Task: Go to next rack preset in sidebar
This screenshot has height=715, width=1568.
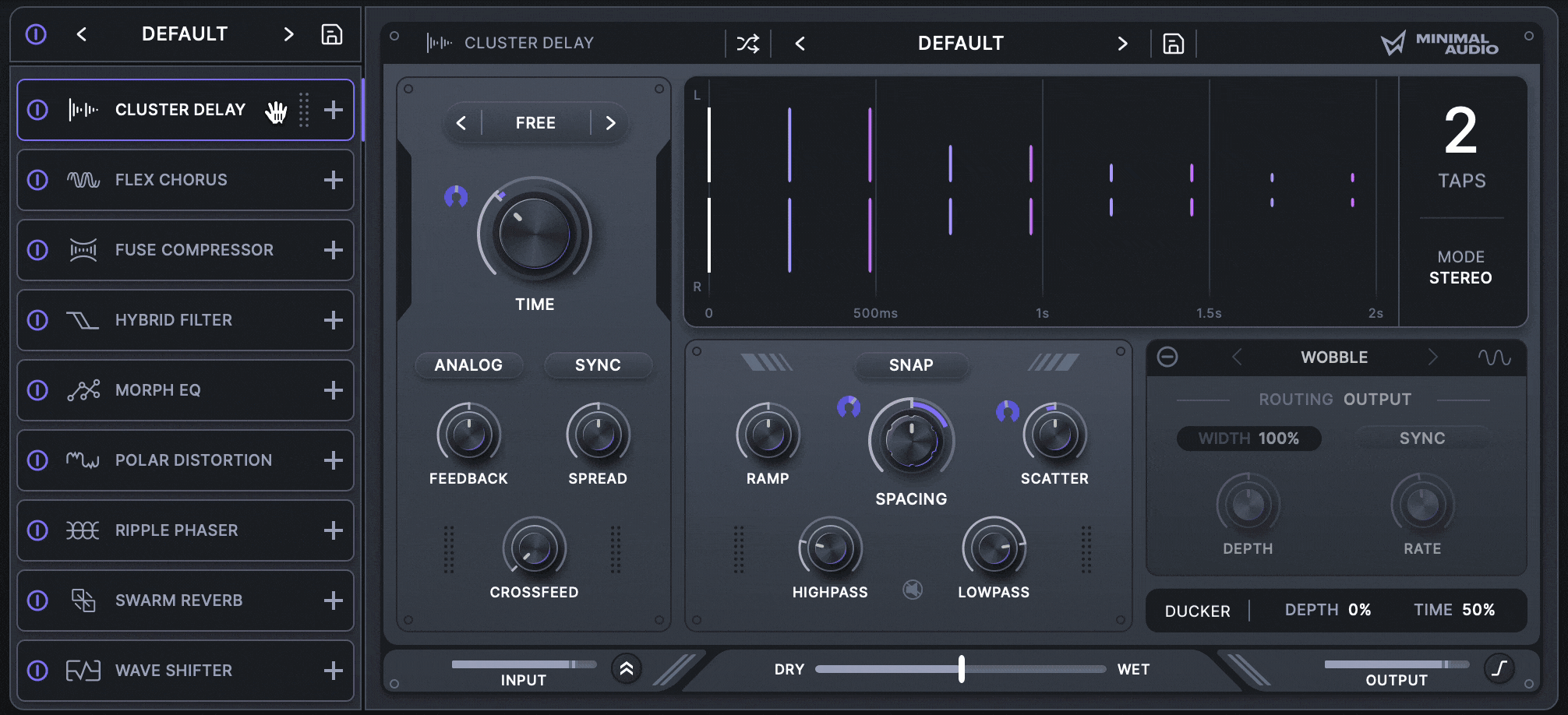Action: [288, 34]
